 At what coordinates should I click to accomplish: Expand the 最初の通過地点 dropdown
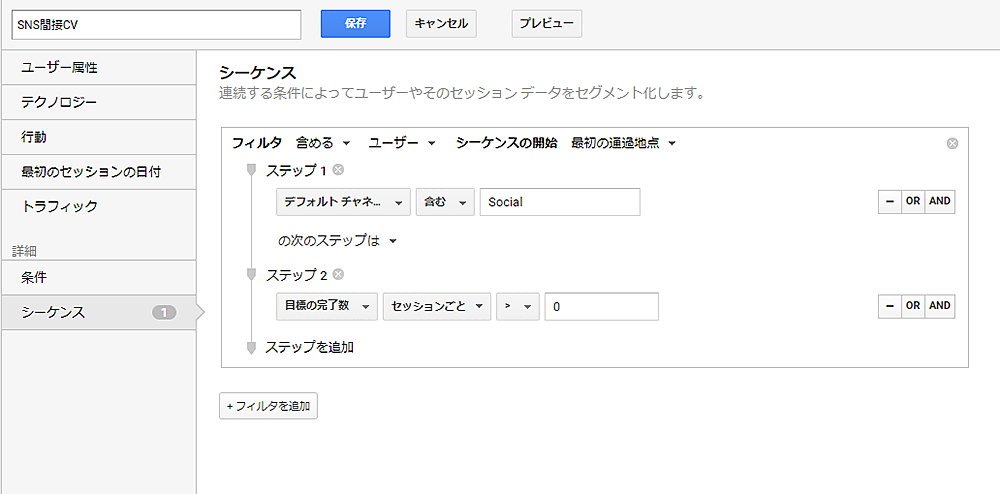(x=624, y=143)
